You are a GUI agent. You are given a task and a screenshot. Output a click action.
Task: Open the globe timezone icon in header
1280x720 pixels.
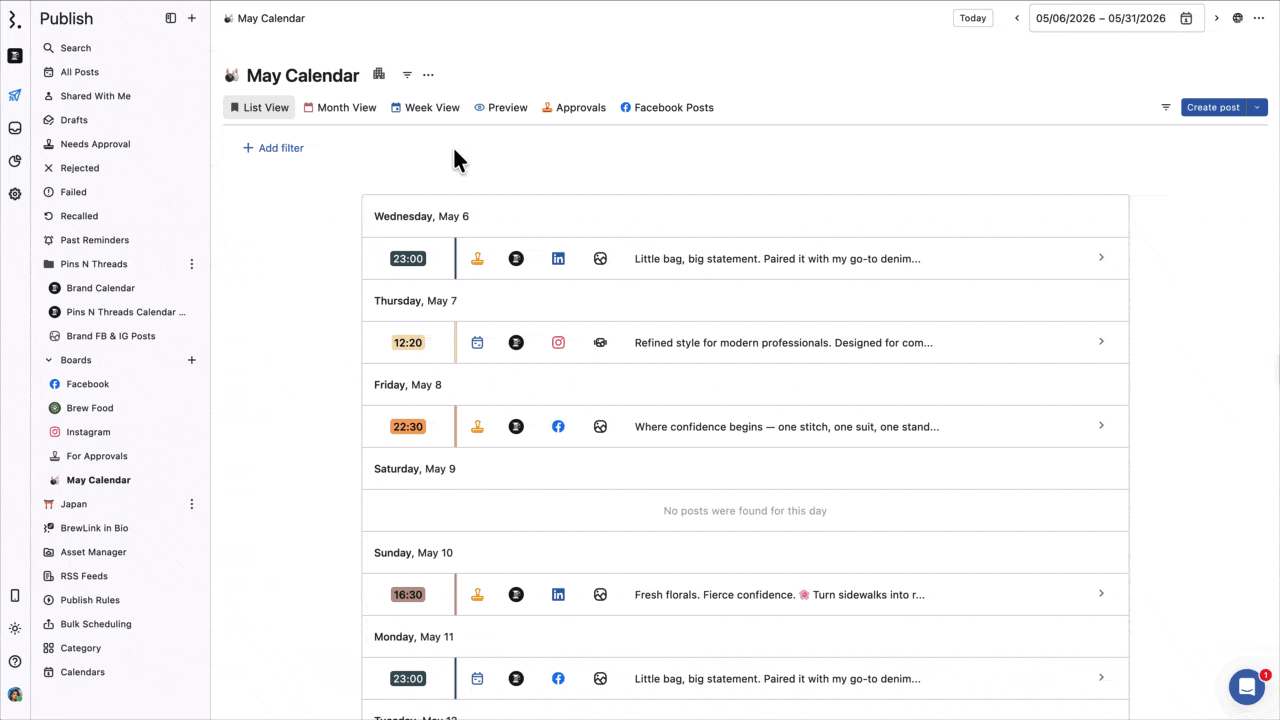point(1238,18)
